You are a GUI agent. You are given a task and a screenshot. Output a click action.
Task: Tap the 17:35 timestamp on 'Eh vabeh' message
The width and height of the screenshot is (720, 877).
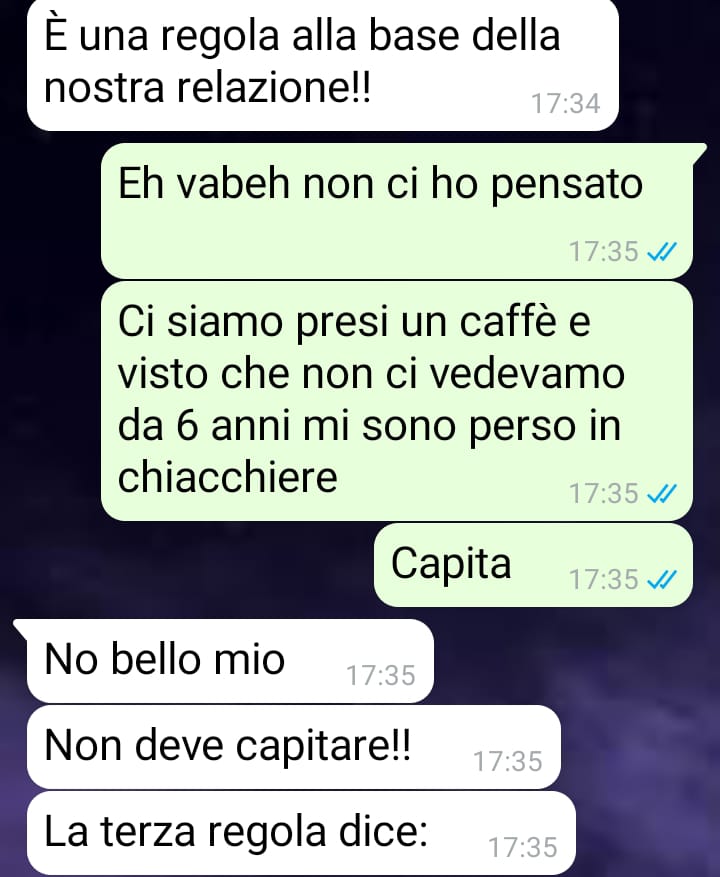604,252
